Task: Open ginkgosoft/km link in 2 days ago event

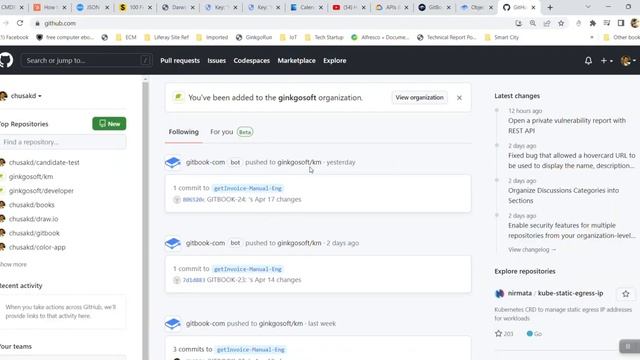Action: coord(299,243)
